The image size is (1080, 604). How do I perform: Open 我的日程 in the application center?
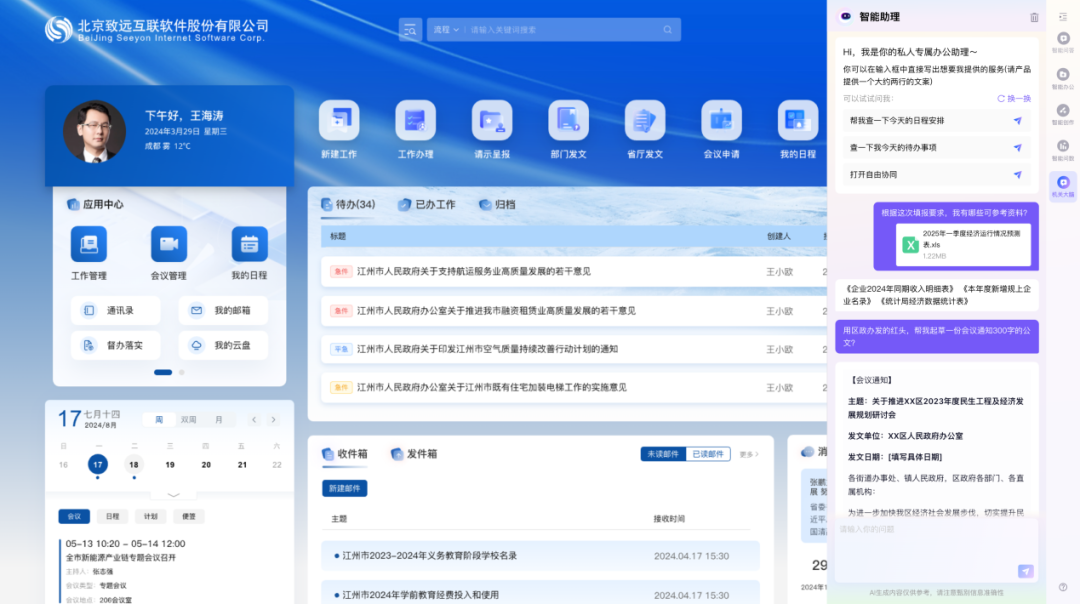click(x=249, y=244)
